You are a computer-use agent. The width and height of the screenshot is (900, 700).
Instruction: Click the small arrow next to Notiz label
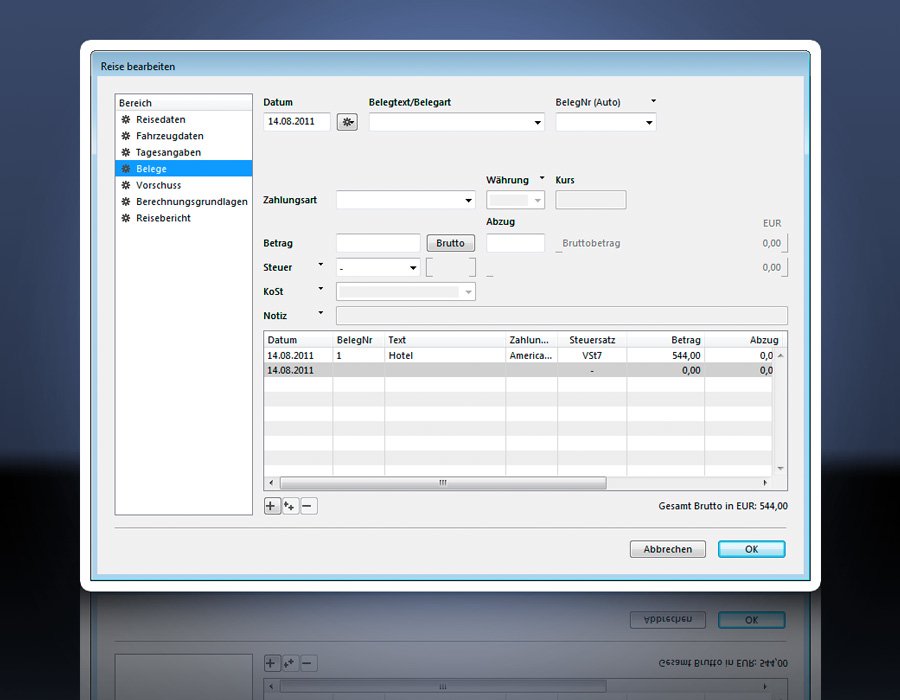pos(321,314)
